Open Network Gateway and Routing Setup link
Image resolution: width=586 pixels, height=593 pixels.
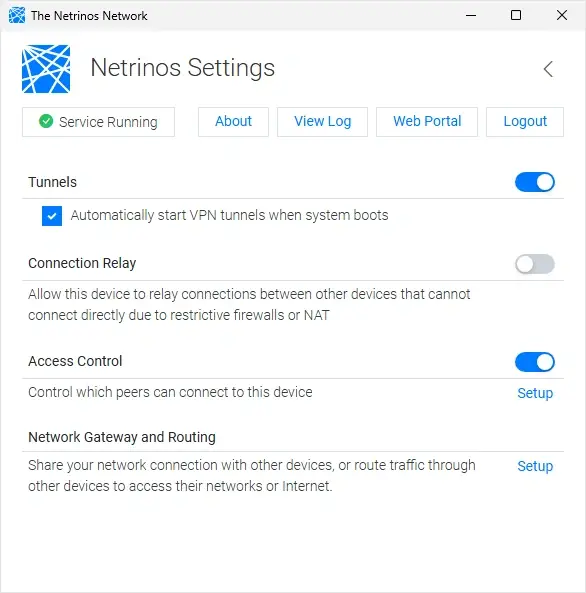pyautogui.click(x=535, y=466)
